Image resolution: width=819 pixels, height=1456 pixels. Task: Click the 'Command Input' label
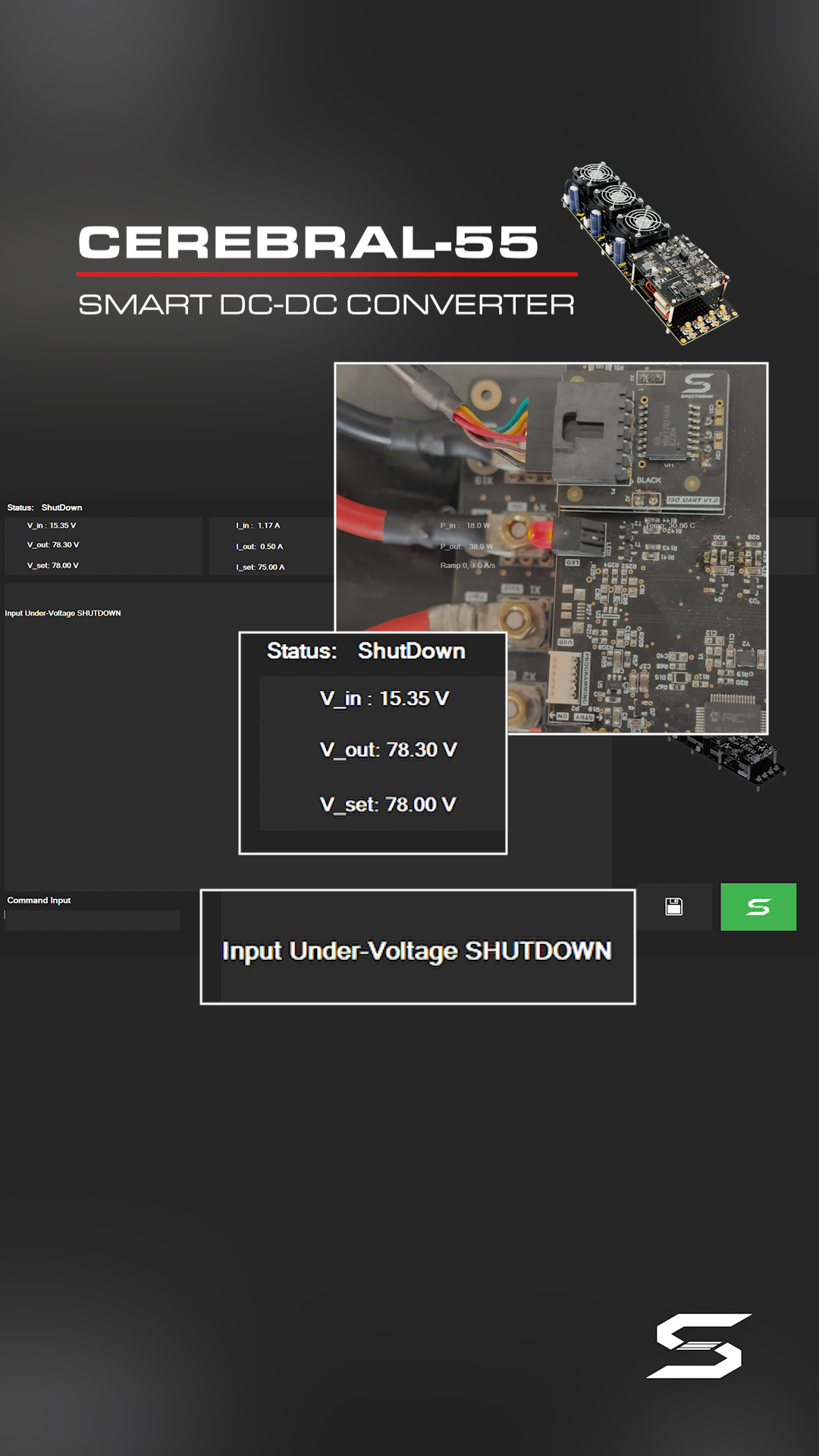point(39,900)
